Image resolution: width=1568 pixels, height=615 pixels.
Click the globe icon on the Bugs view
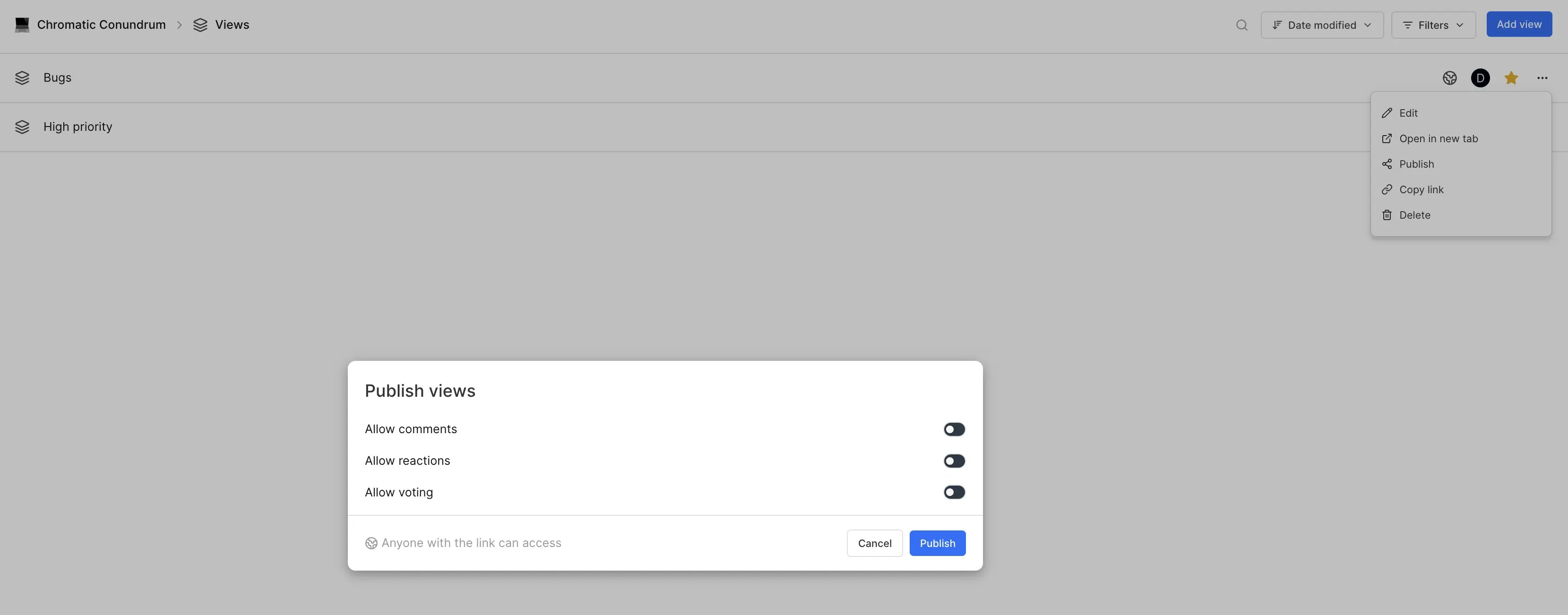[x=1450, y=78]
